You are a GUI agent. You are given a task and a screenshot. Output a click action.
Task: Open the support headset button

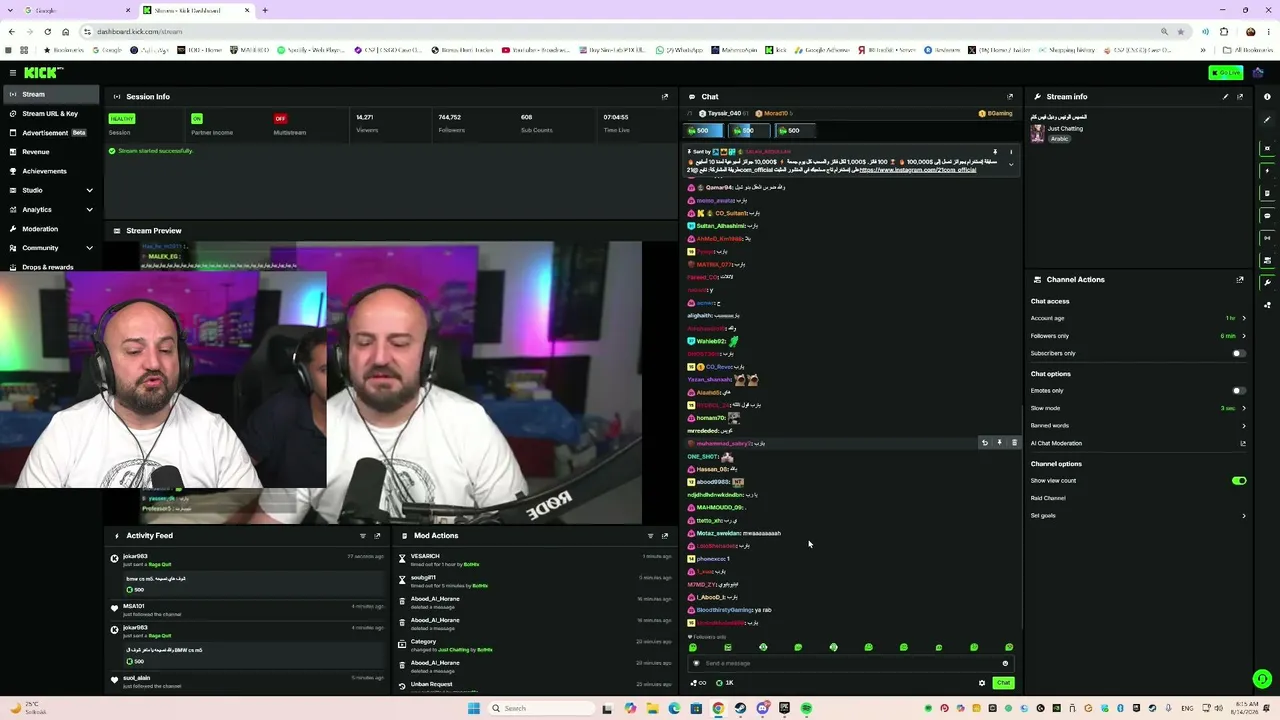tap(1262, 680)
